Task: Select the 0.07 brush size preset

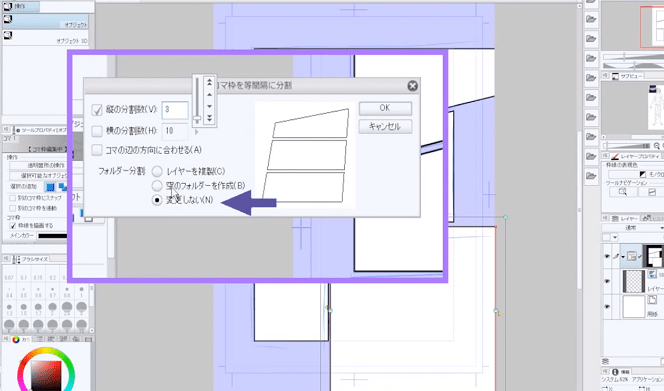Action: click(9, 272)
